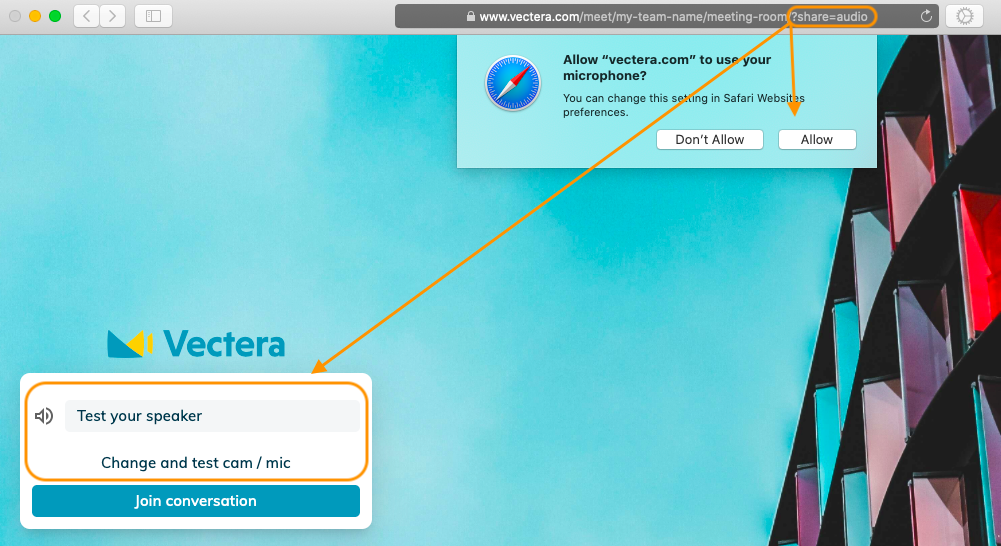Screen dimensions: 1001x546
Task: Join the conversation
Action: [x=196, y=501]
